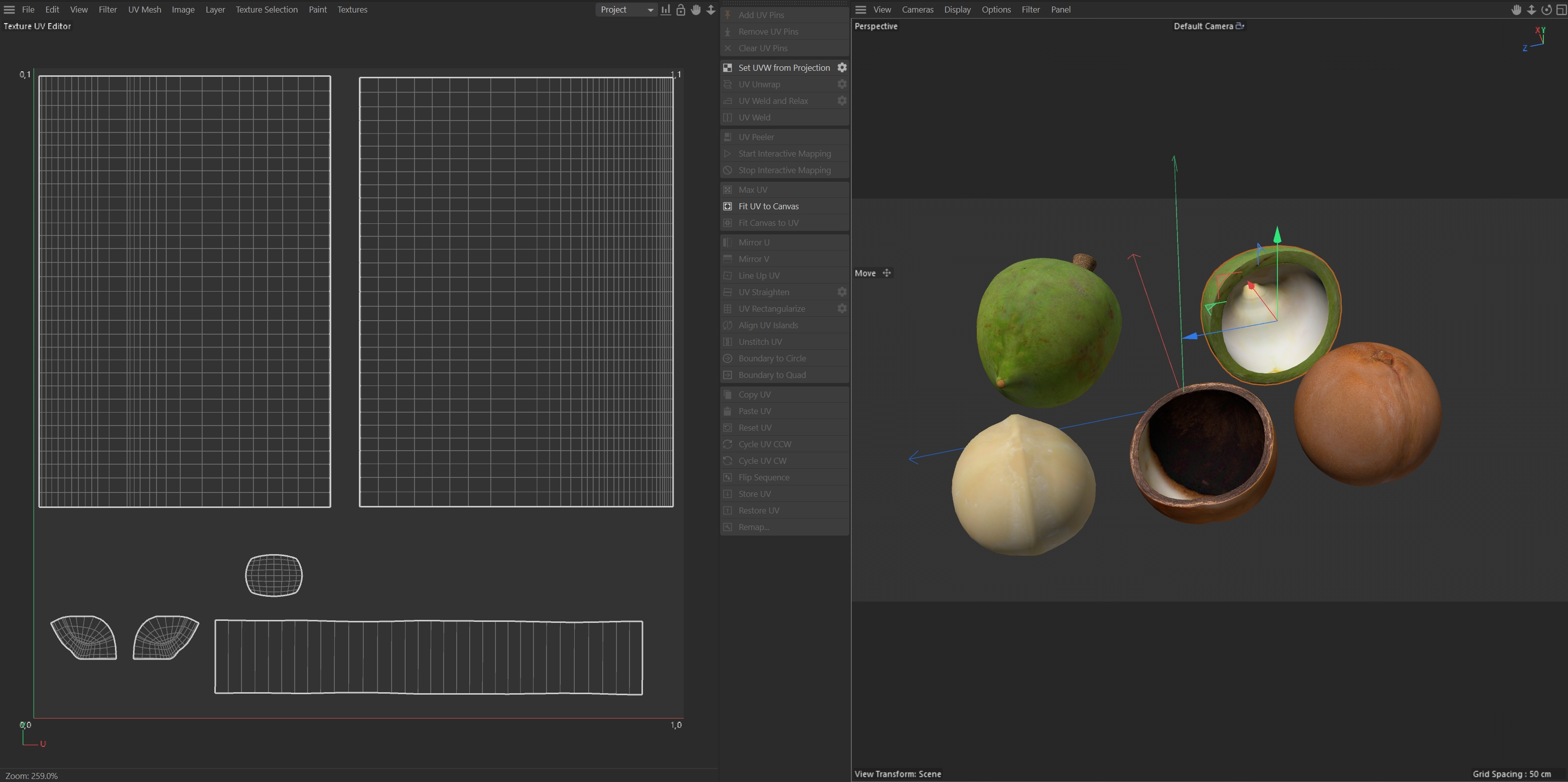Click the Fit UV to Canvas command

click(x=768, y=206)
